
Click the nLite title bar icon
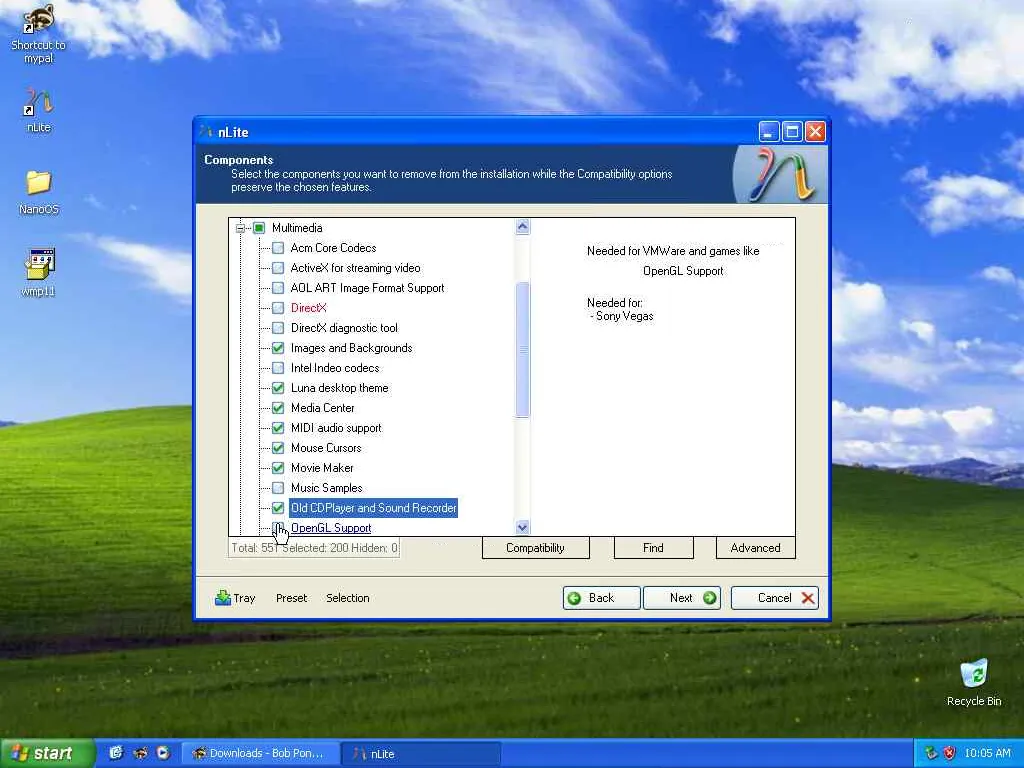point(206,132)
